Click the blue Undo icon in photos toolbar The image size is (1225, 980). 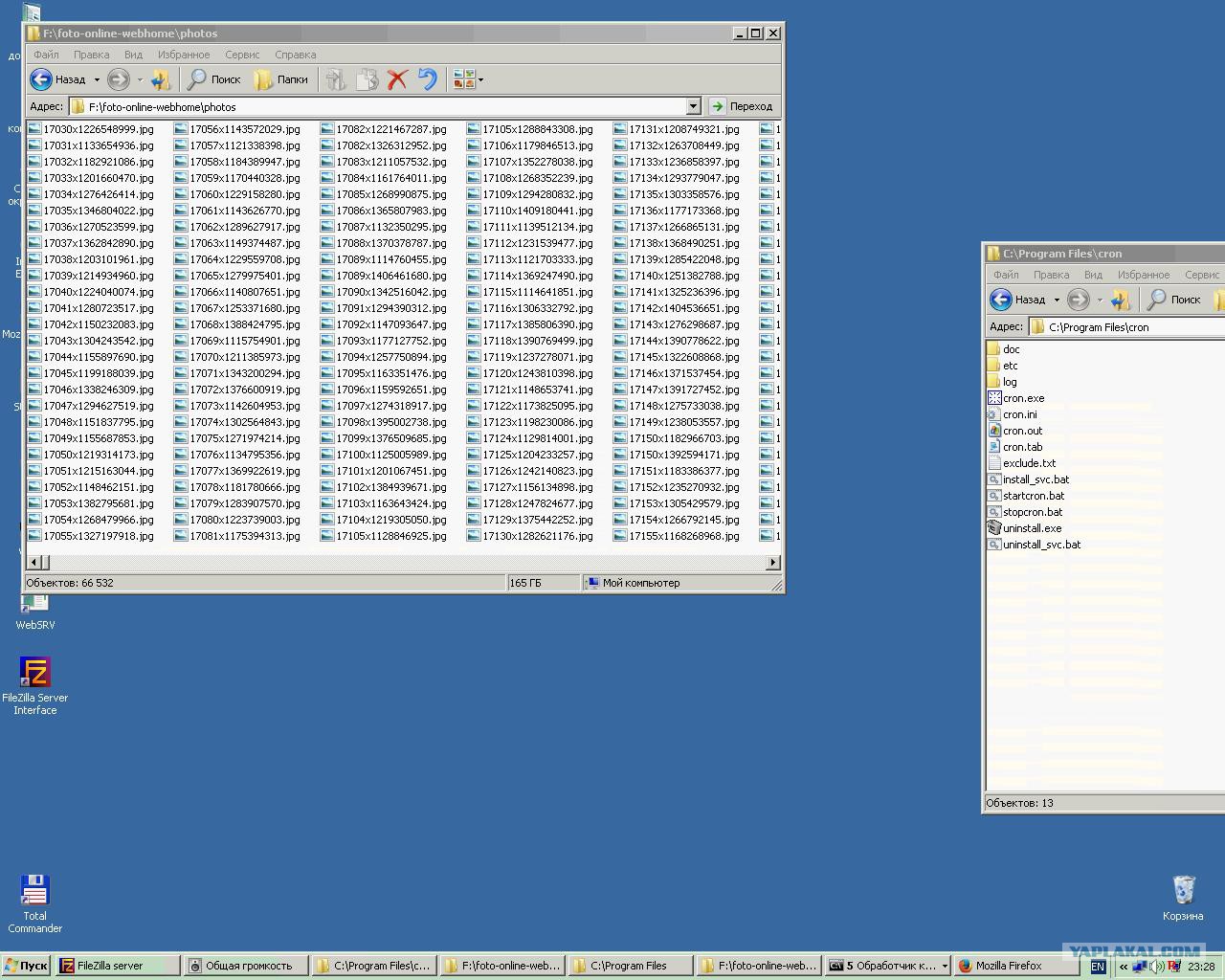coord(427,79)
